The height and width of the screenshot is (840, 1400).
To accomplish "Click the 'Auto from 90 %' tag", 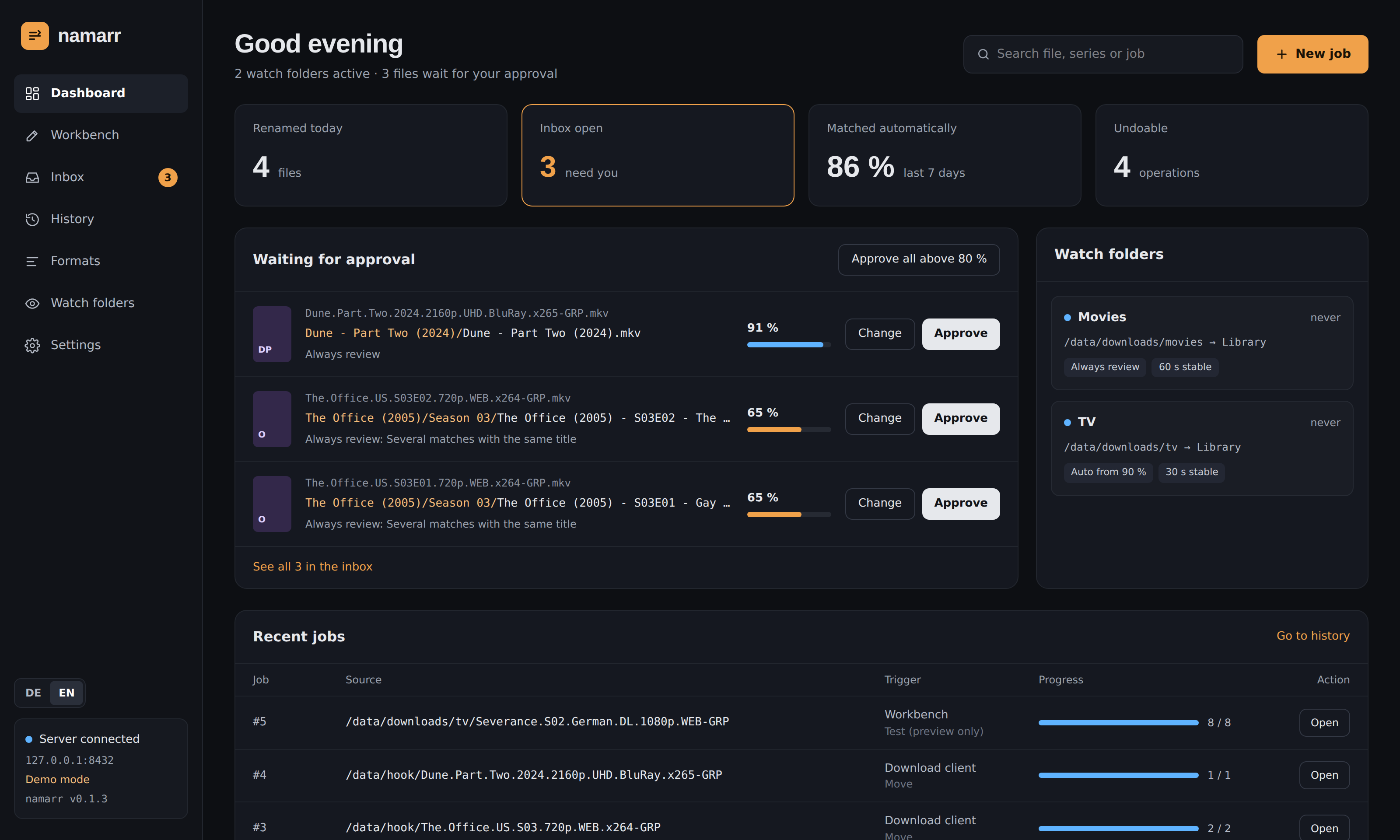I will click(x=1108, y=472).
